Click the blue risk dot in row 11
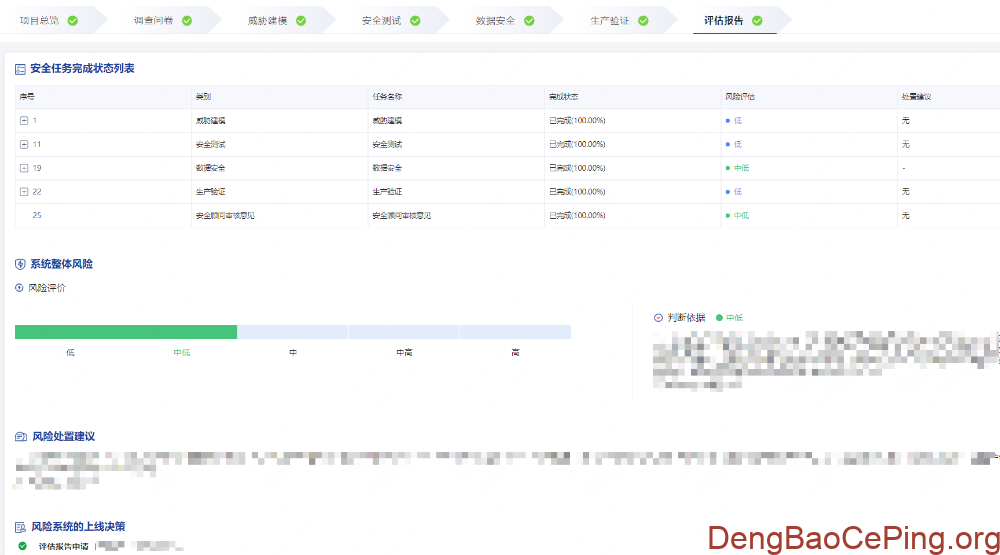 728,144
